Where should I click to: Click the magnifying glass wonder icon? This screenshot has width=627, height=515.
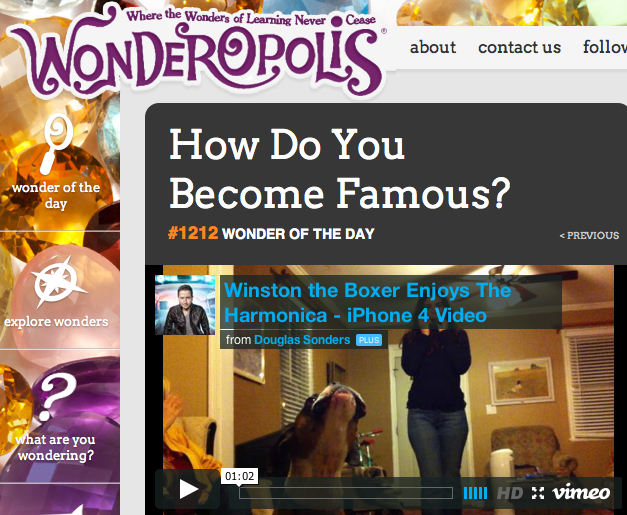[x=56, y=144]
